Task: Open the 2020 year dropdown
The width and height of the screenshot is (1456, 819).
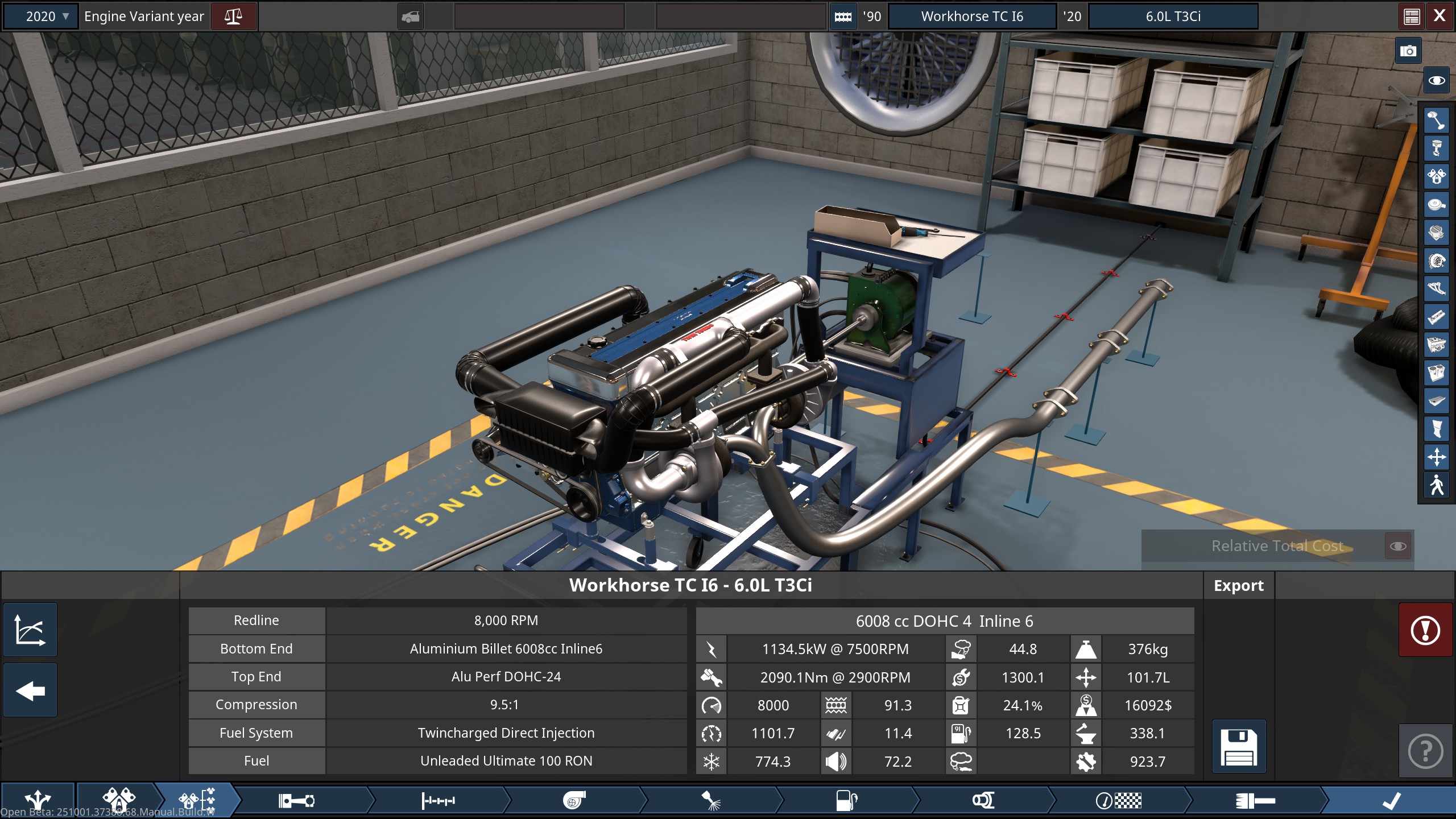Action: click(x=41, y=16)
